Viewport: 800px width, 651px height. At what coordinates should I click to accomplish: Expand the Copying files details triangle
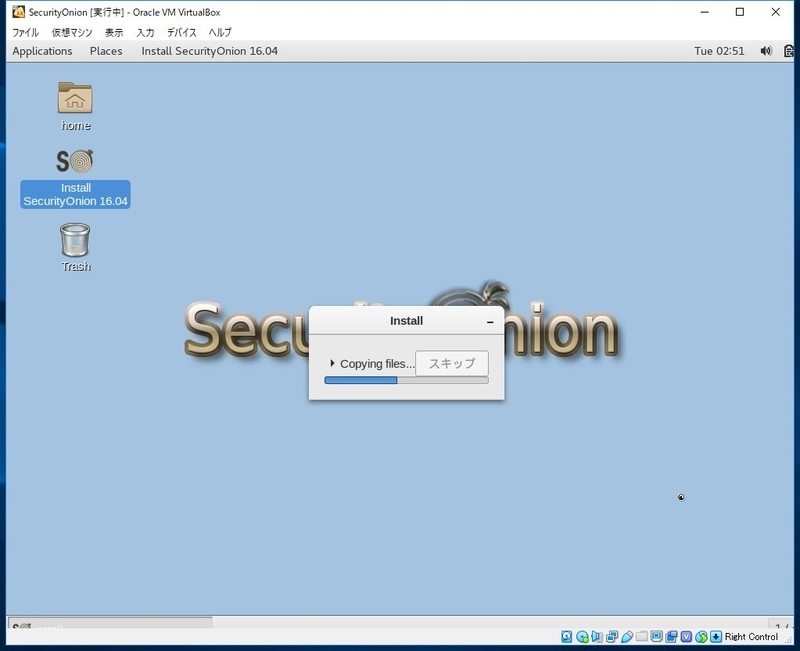pos(332,363)
